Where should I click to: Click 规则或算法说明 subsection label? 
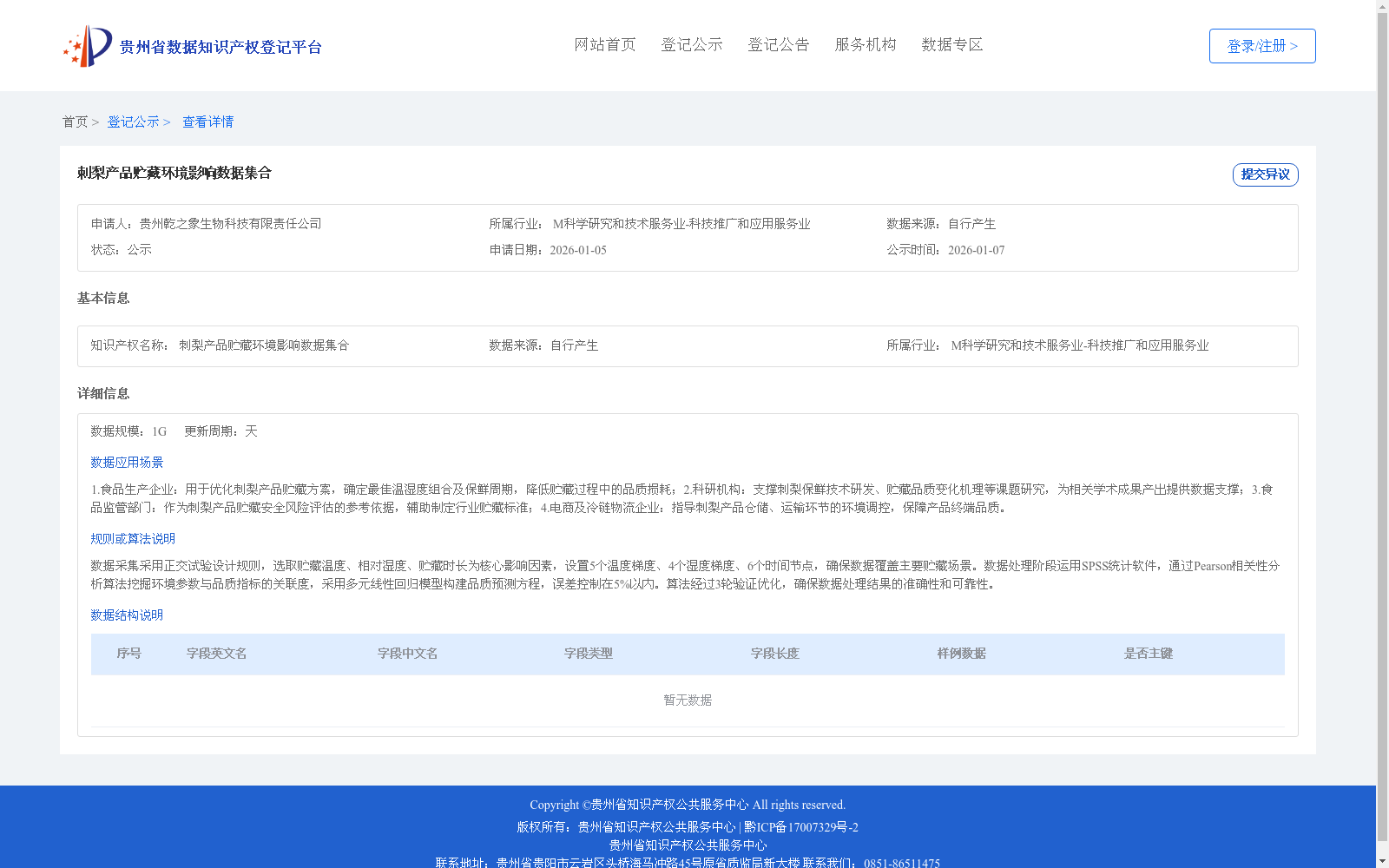pos(133,539)
